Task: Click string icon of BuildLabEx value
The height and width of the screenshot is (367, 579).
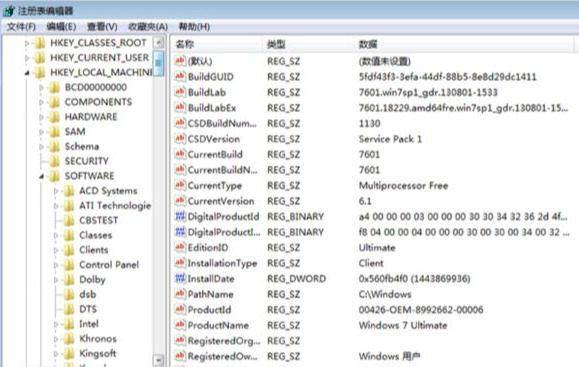Action: [x=180, y=107]
